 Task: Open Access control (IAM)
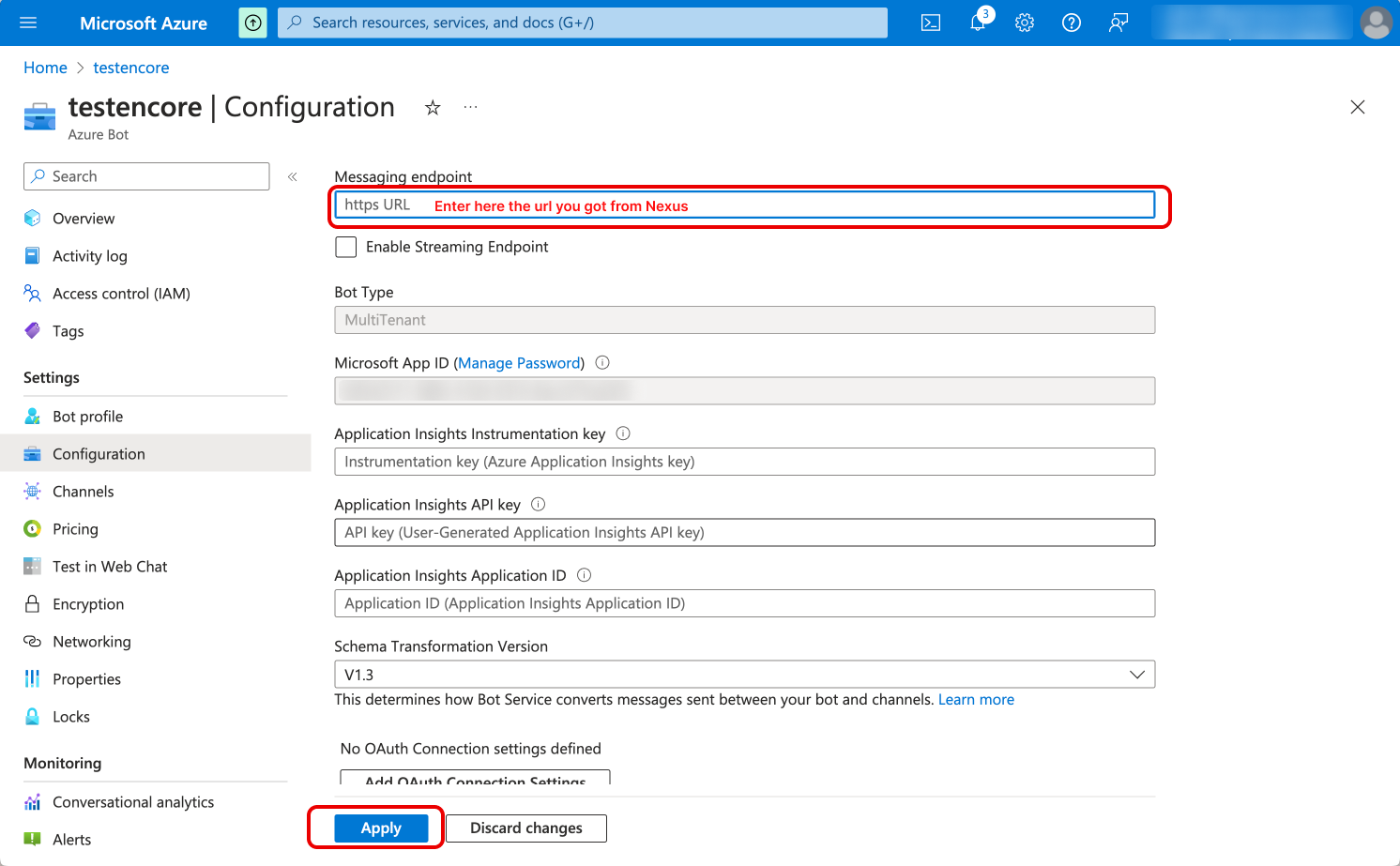(121, 294)
